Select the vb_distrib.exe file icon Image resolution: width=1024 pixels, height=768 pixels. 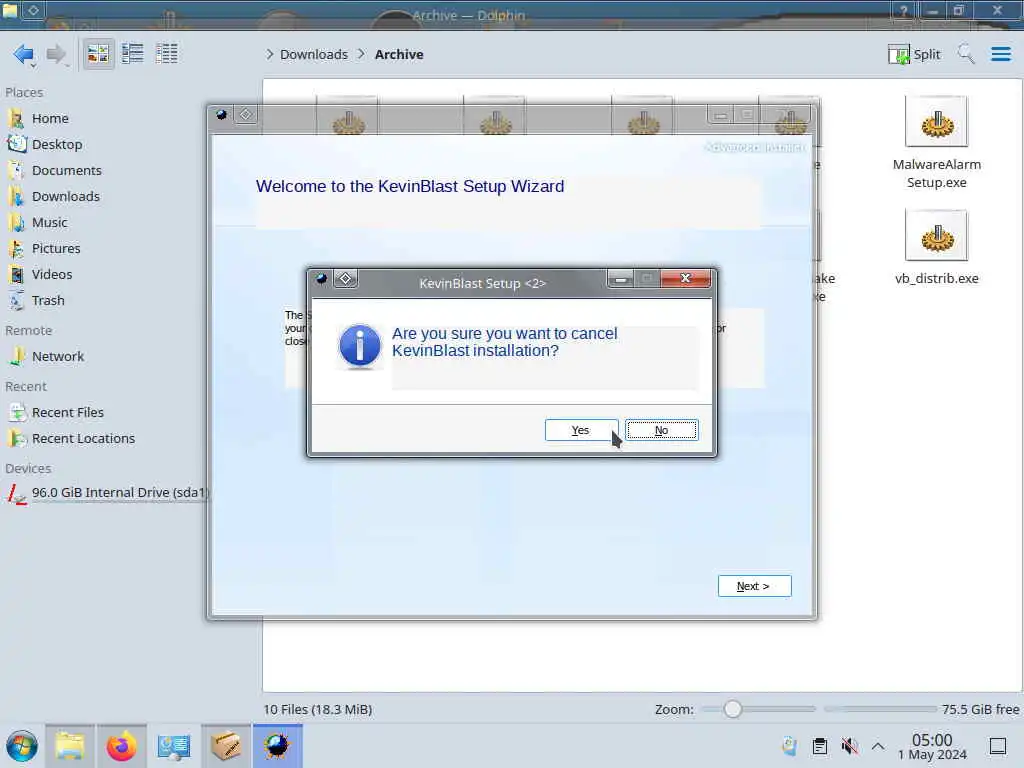(936, 235)
